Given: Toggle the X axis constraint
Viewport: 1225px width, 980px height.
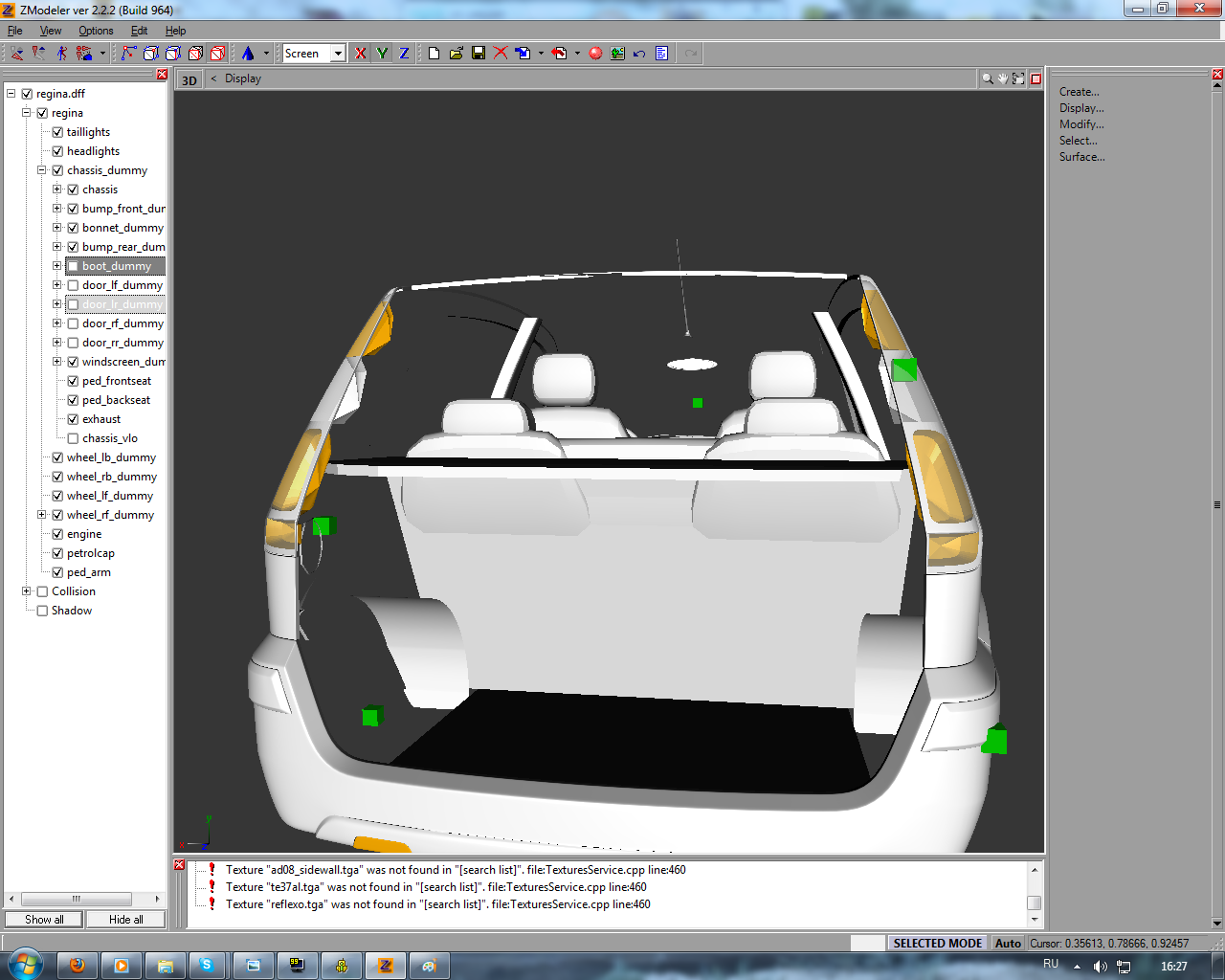Looking at the screenshot, I should 360,54.
